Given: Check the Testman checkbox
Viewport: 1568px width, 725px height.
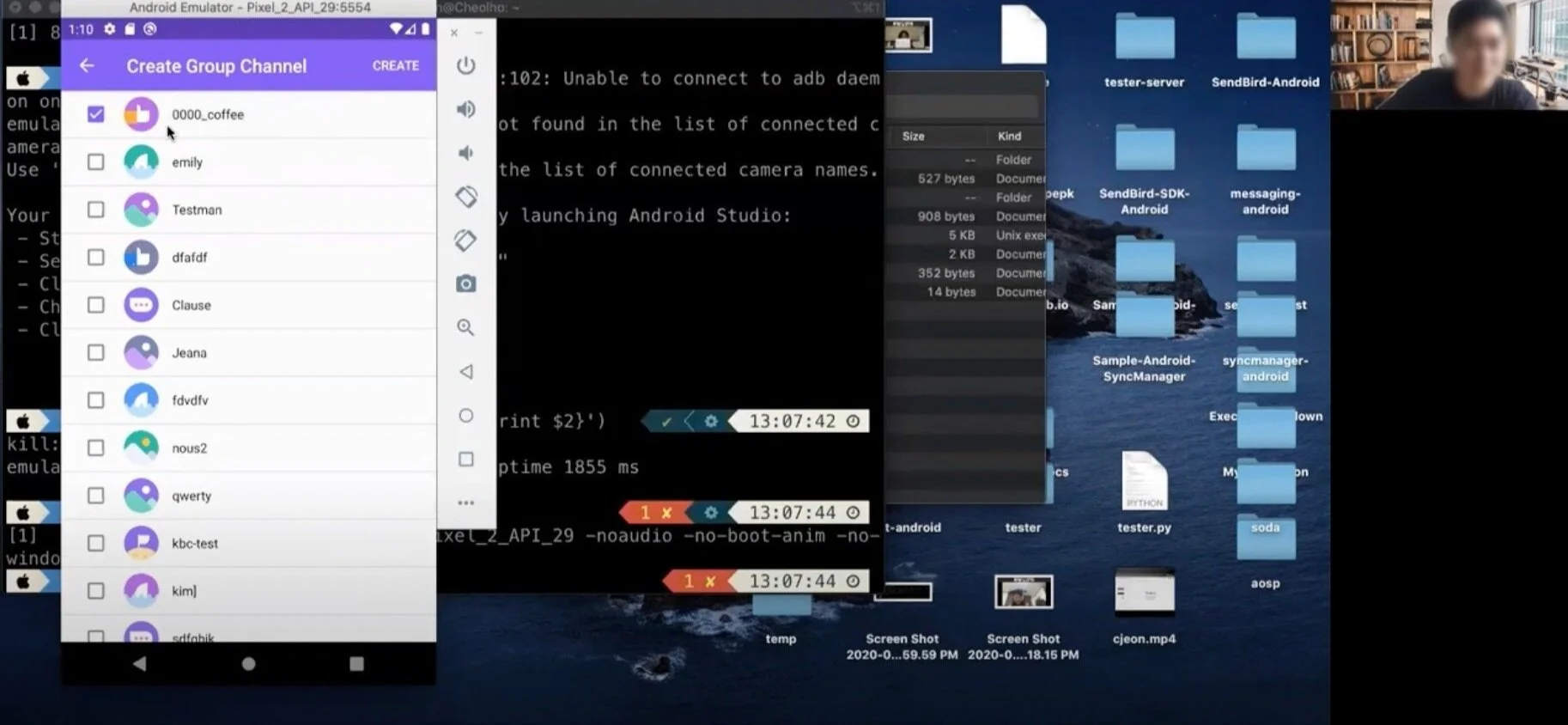Looking at the screenshot, I should tap(95, 210).
